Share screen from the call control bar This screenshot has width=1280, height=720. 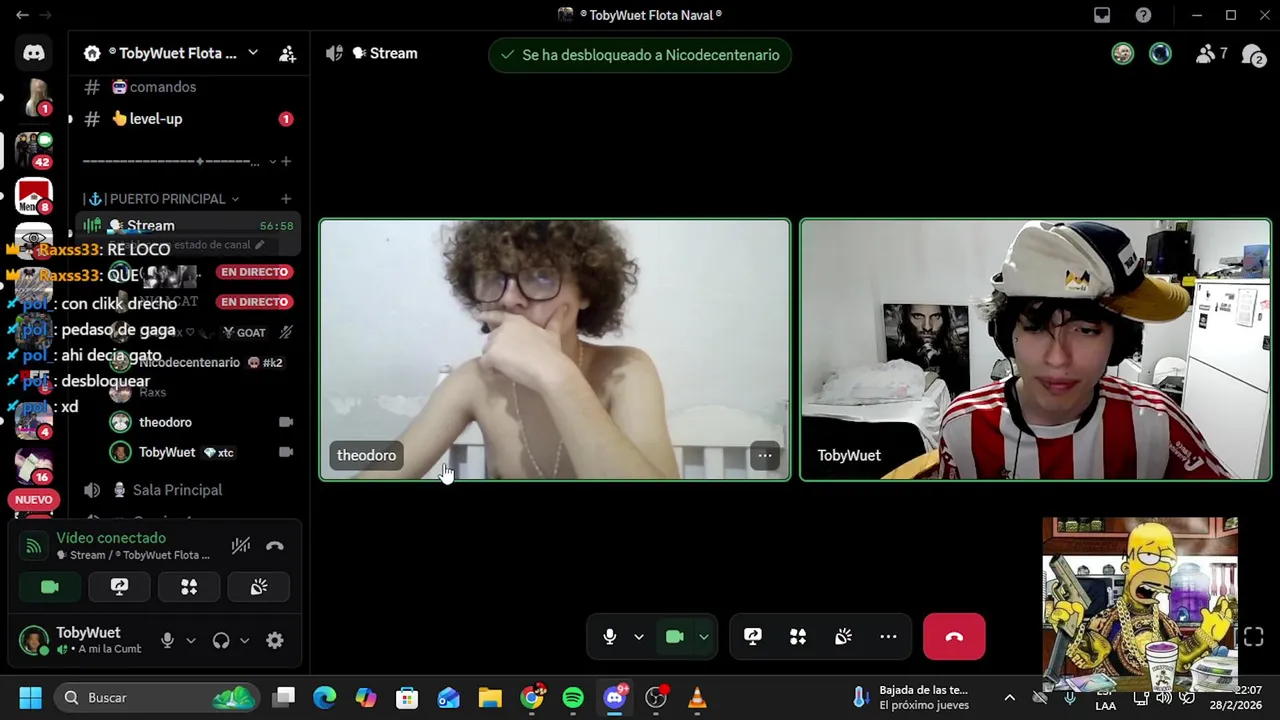coord(753,637)
